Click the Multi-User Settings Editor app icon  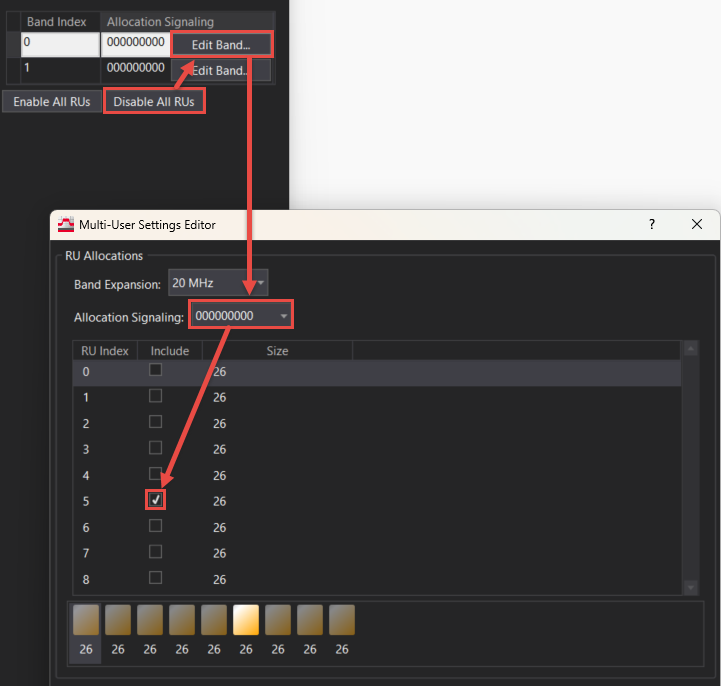pyautogui.click(x=66, y=224)
